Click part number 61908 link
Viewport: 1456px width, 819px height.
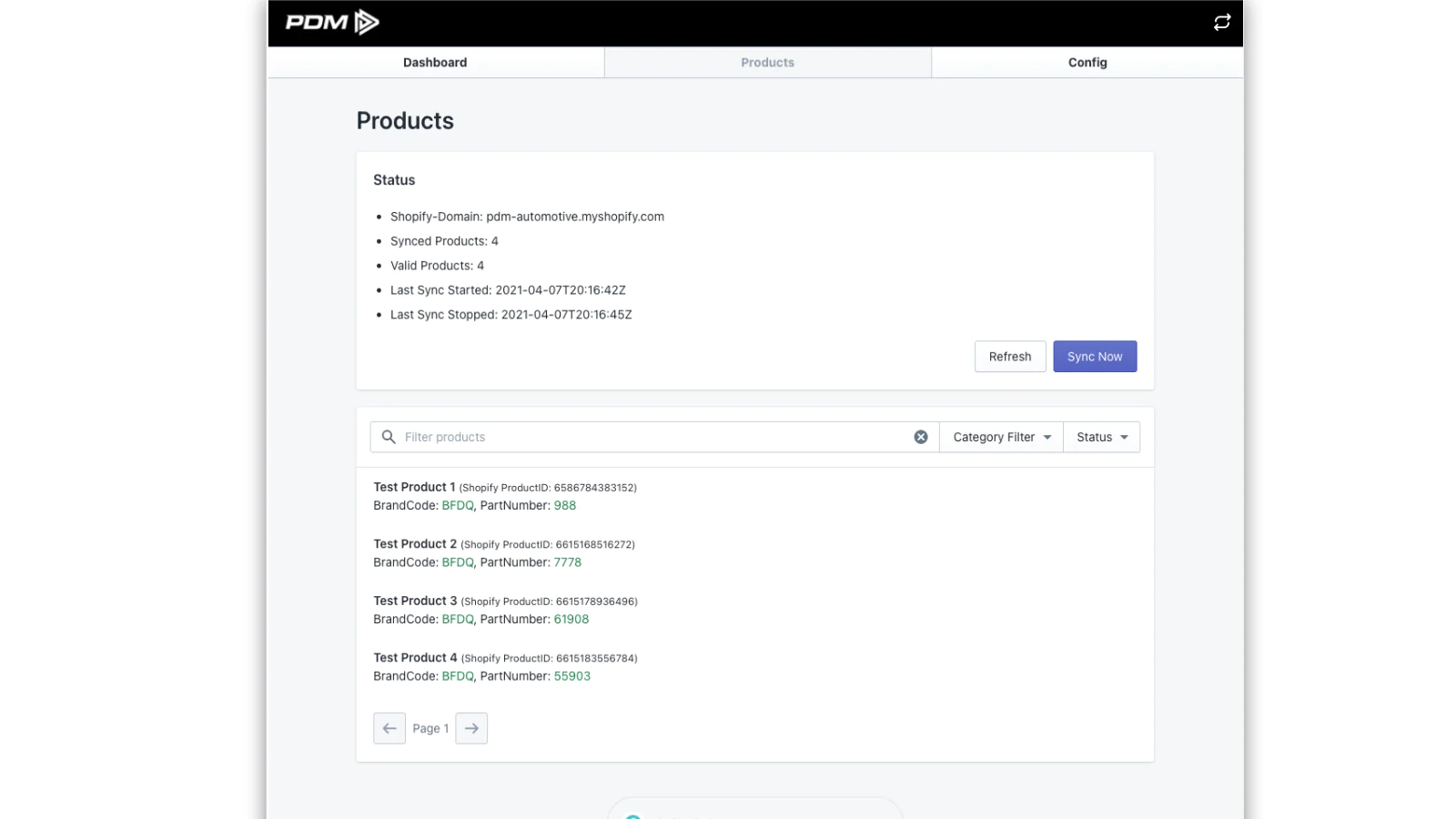[x=571, y=619]
